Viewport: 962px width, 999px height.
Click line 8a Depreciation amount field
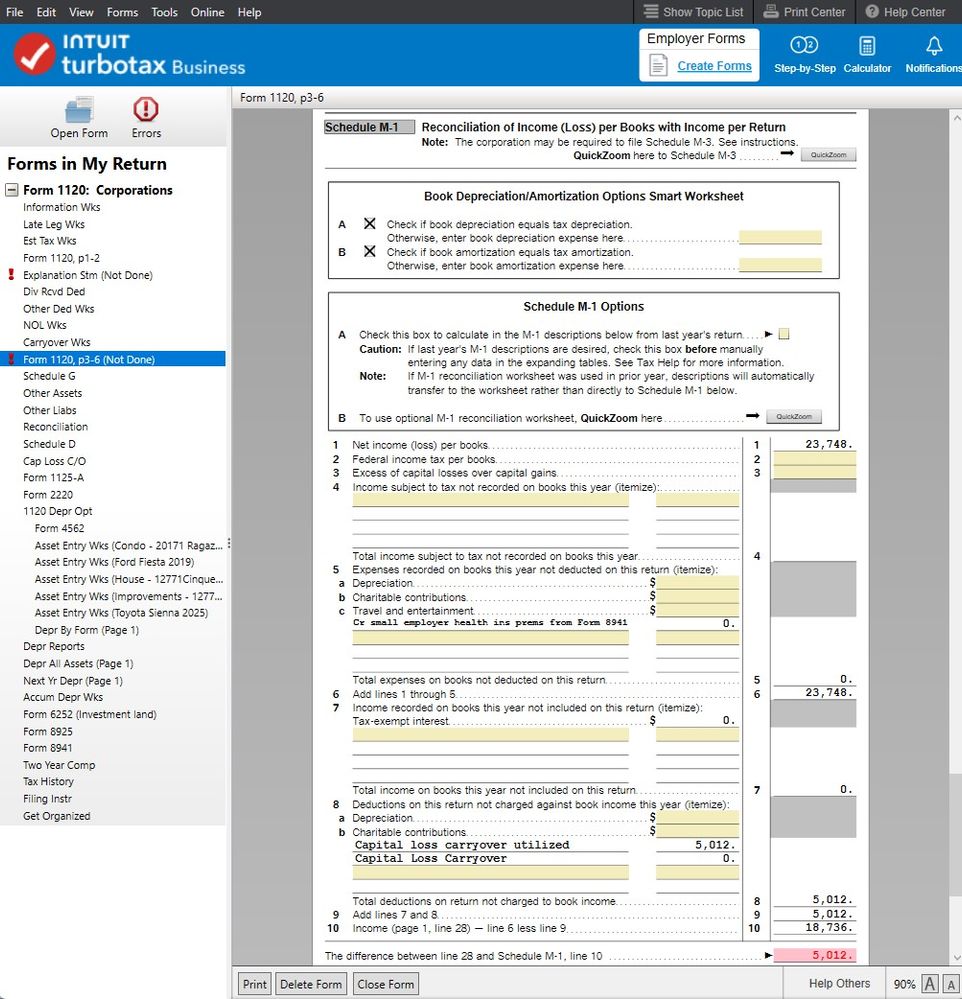698,817
